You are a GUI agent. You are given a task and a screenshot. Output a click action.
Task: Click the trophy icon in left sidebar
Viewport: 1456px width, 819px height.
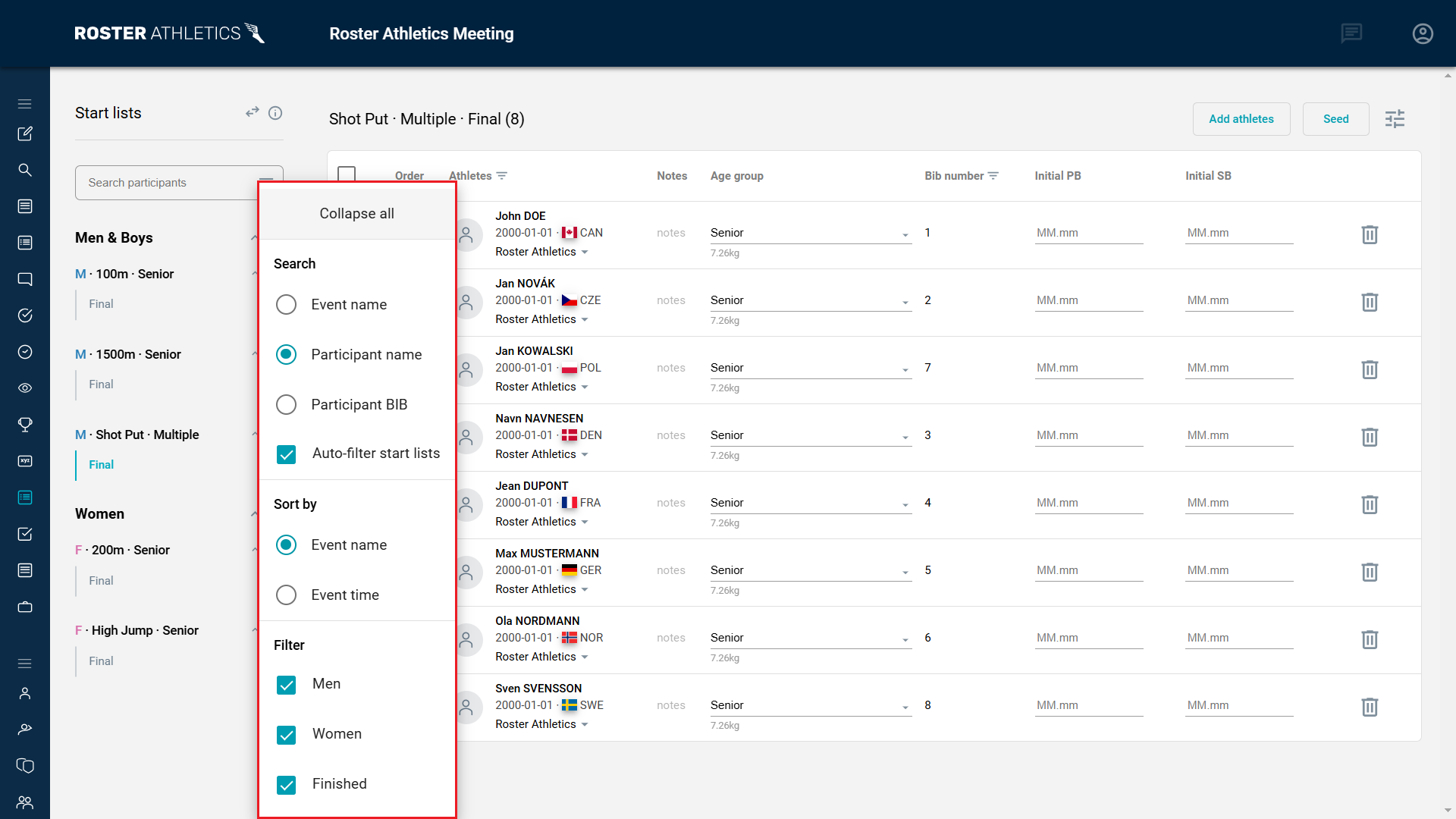coord(25,425)
